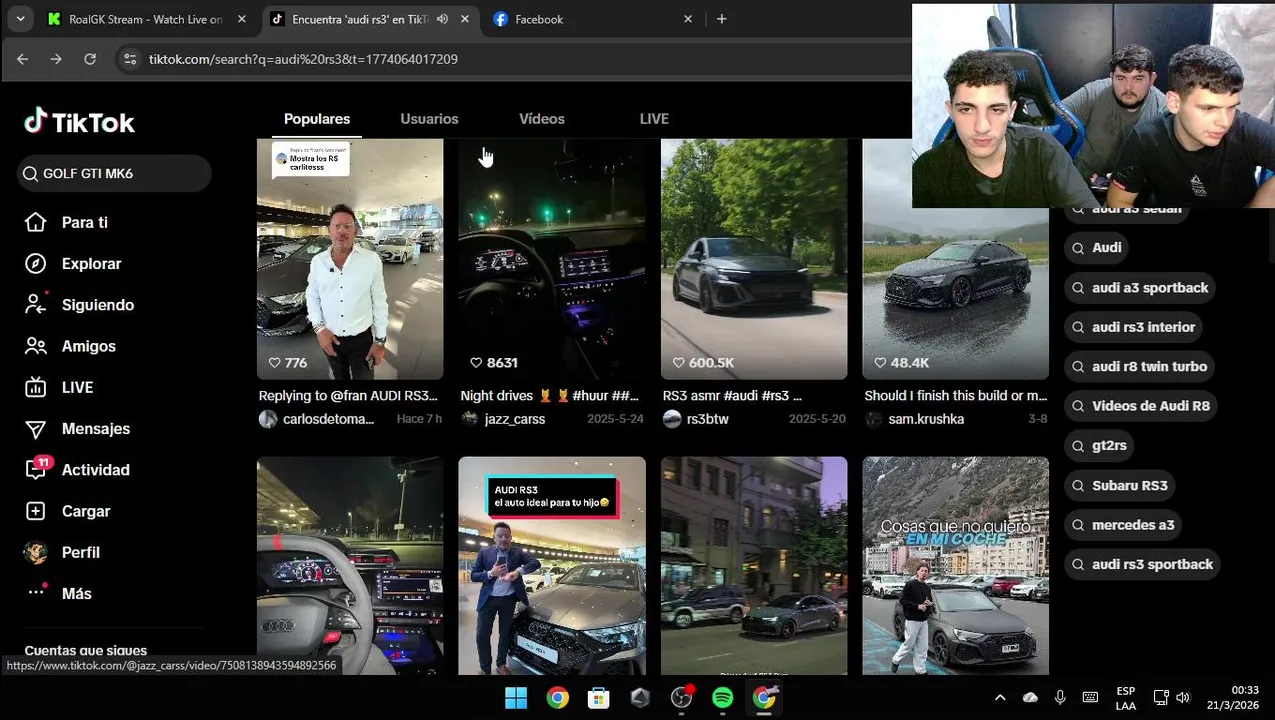The image size is (1275, 720).
Task: Click the taskbar microphone icon
Action: (x=1060, y=698)
